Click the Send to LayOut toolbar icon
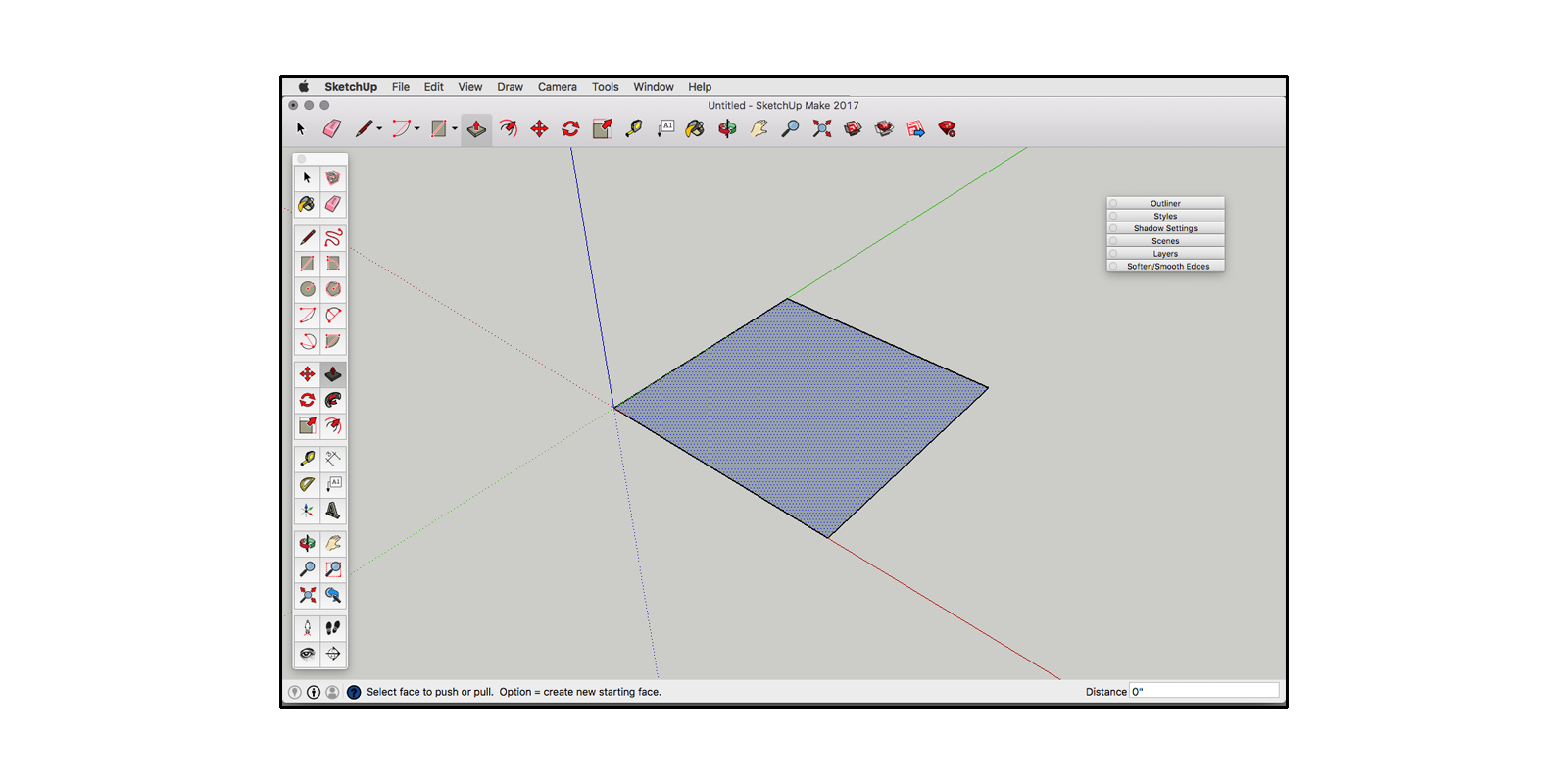The image size is (1568, 784). coord(915,128)
